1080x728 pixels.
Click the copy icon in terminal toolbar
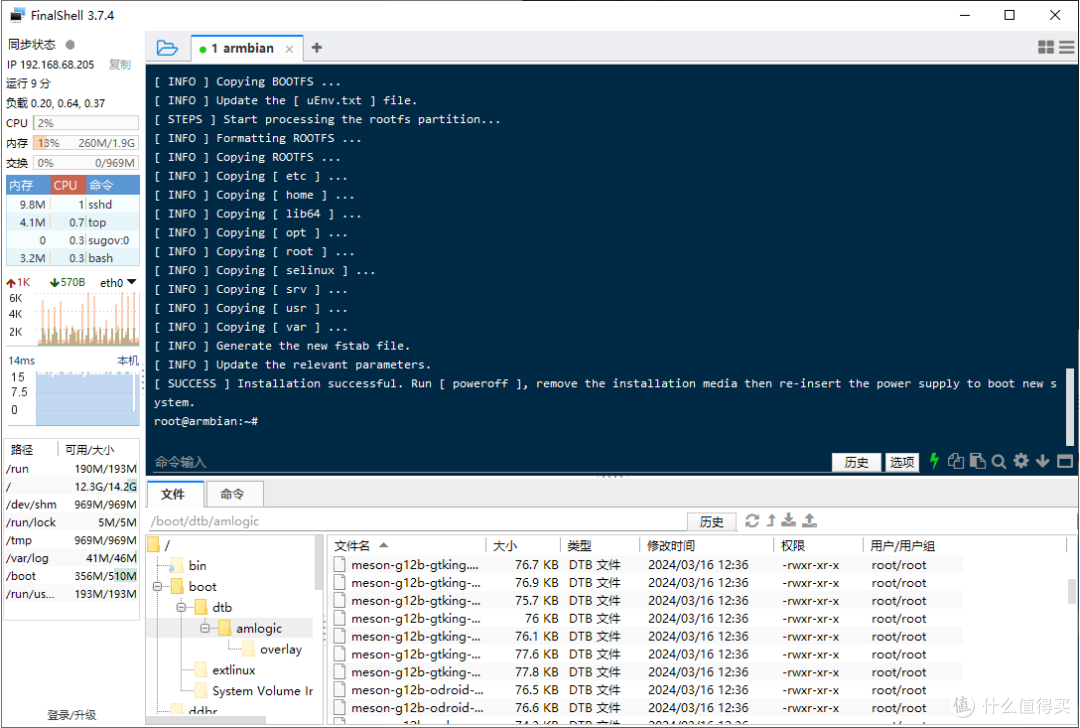click(955, 461)
